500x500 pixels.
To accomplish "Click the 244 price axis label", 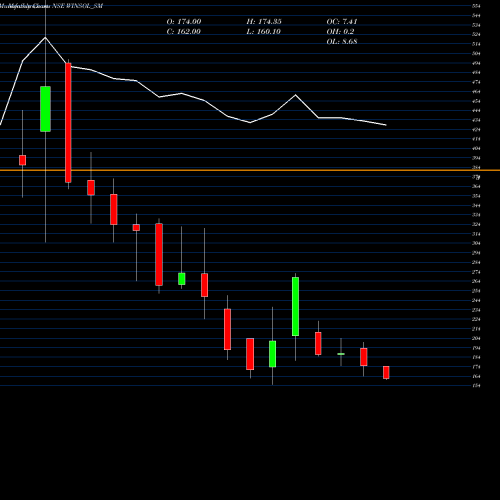I will [x=476, y=300].
